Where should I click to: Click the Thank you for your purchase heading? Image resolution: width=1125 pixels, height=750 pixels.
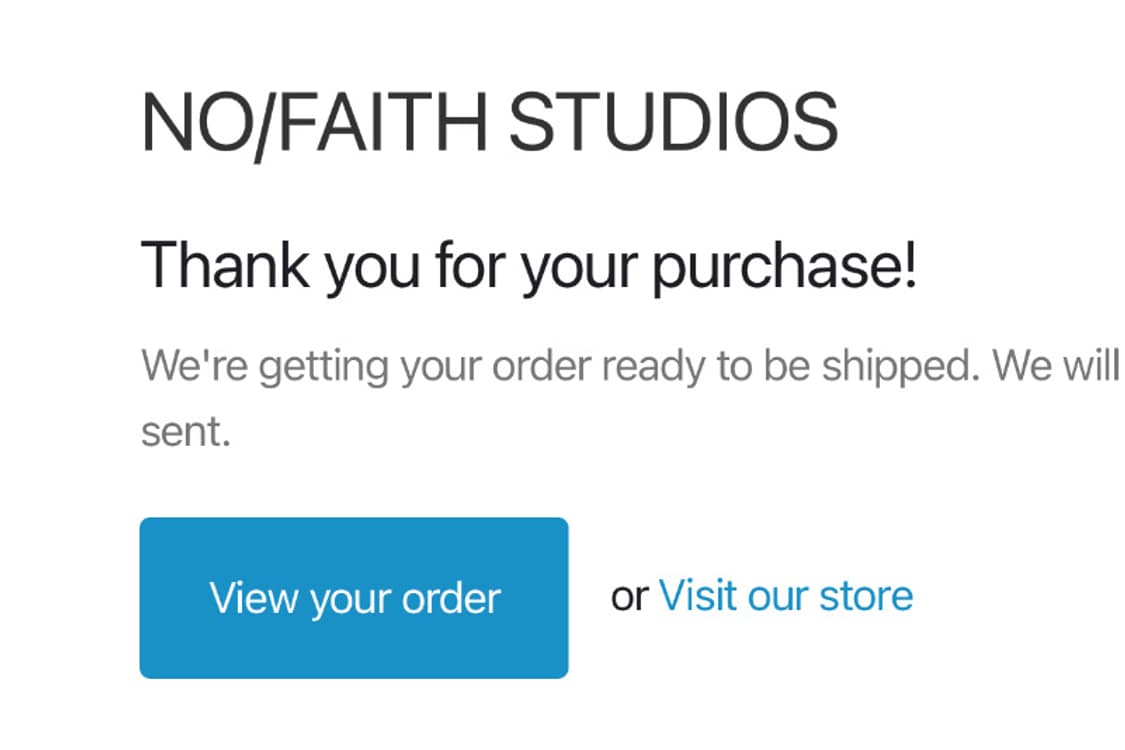click(529, 266)
